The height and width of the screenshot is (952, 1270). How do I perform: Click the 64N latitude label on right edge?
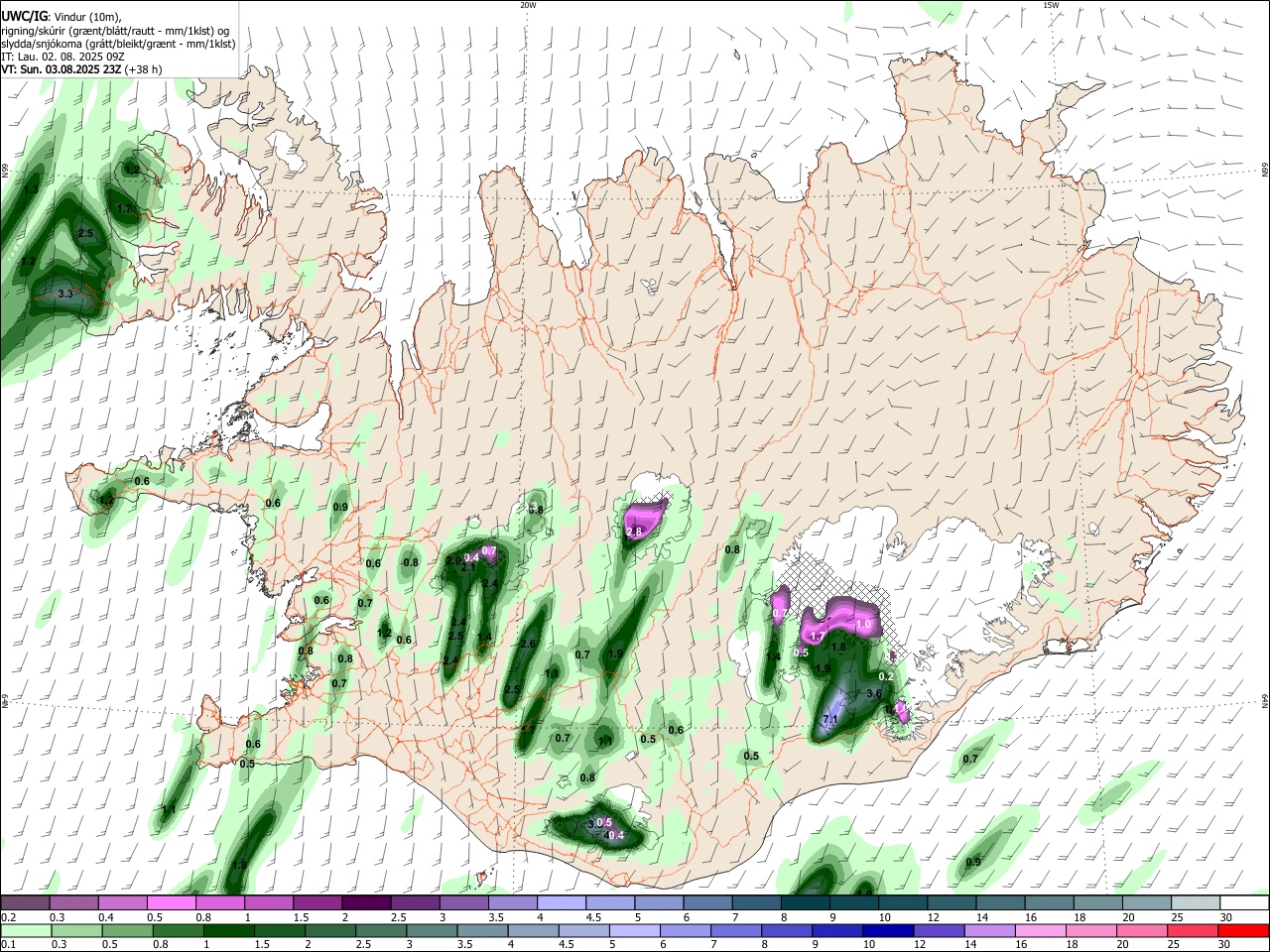tap(1265, 701)
